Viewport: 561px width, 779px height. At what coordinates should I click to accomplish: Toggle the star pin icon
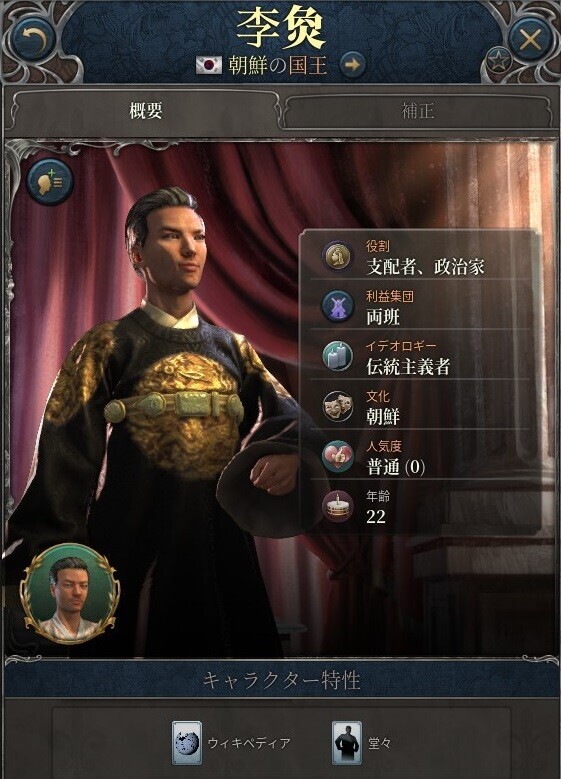pos(498,61)
